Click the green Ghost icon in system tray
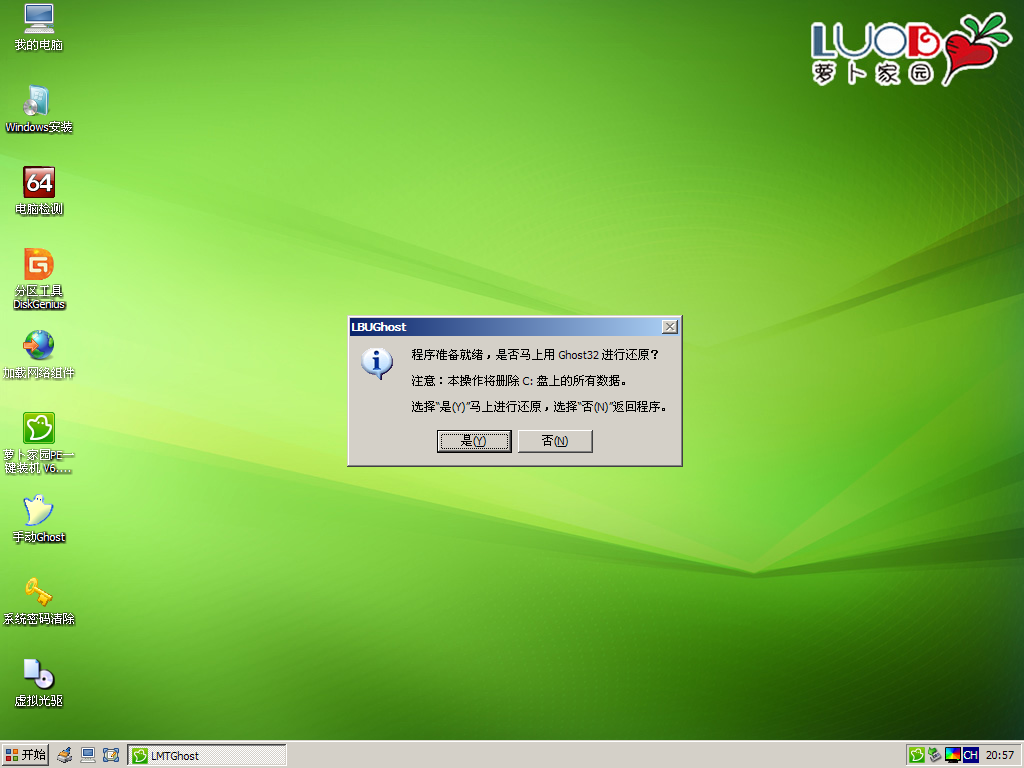 tap(918, 755)
